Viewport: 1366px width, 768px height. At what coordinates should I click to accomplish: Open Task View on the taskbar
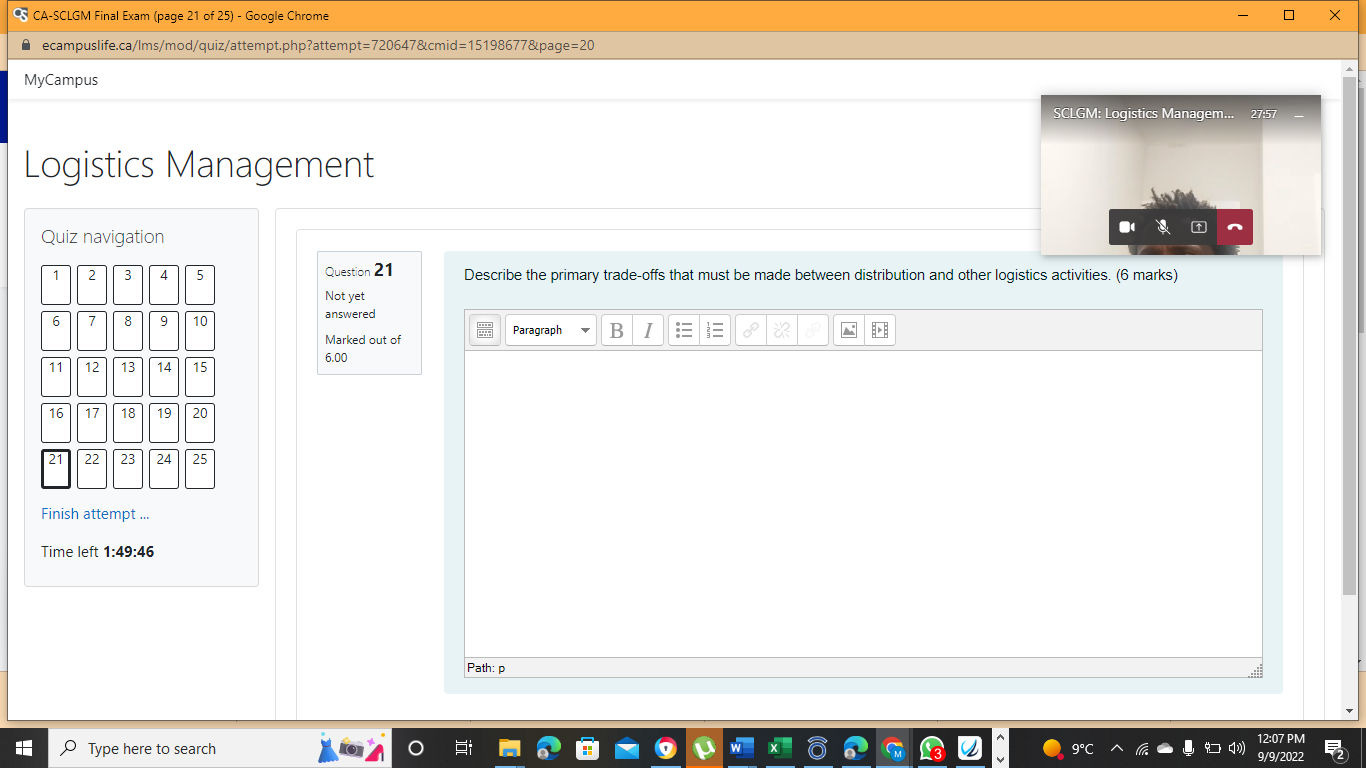pos(463,748)
